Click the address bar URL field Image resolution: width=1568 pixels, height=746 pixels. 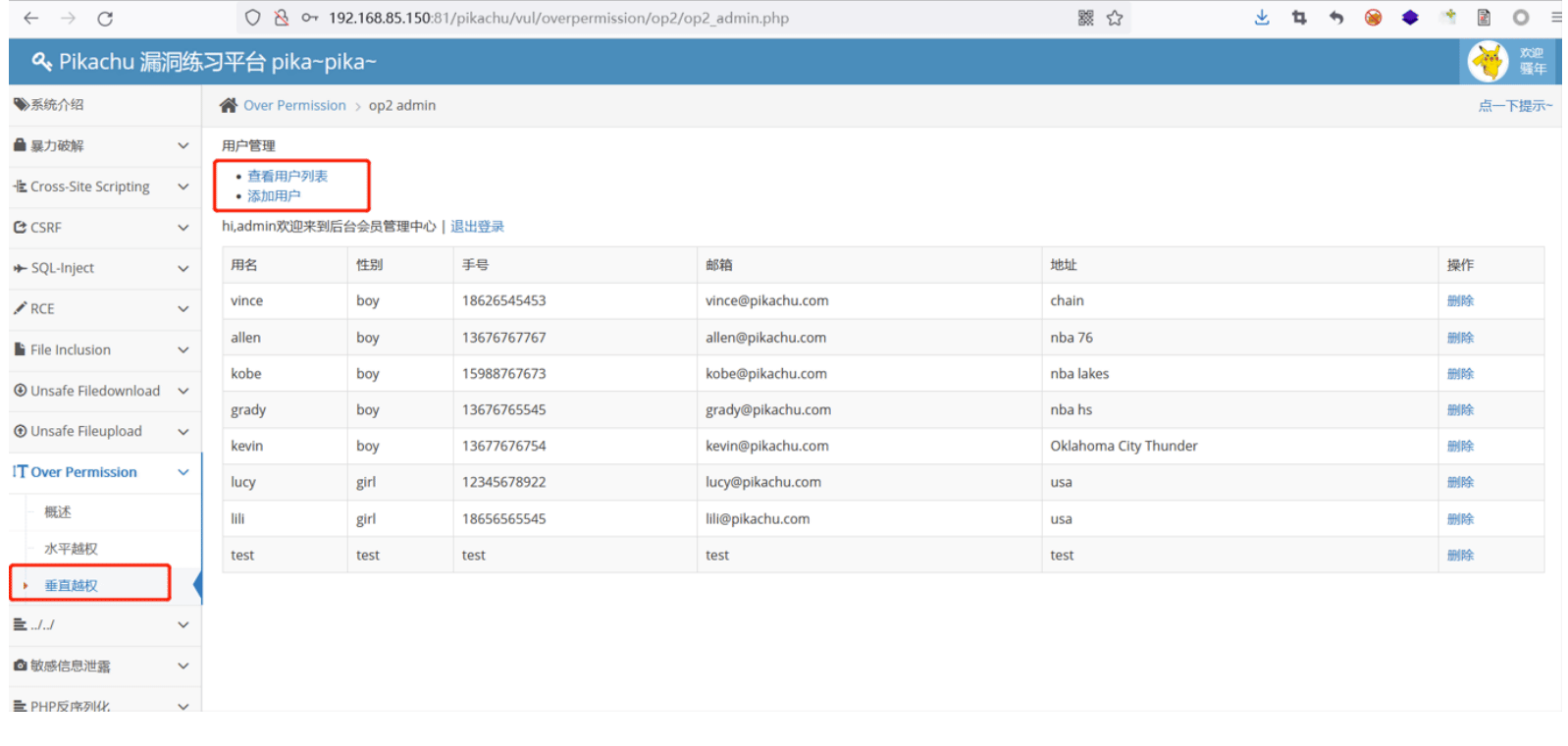point(687,18)
